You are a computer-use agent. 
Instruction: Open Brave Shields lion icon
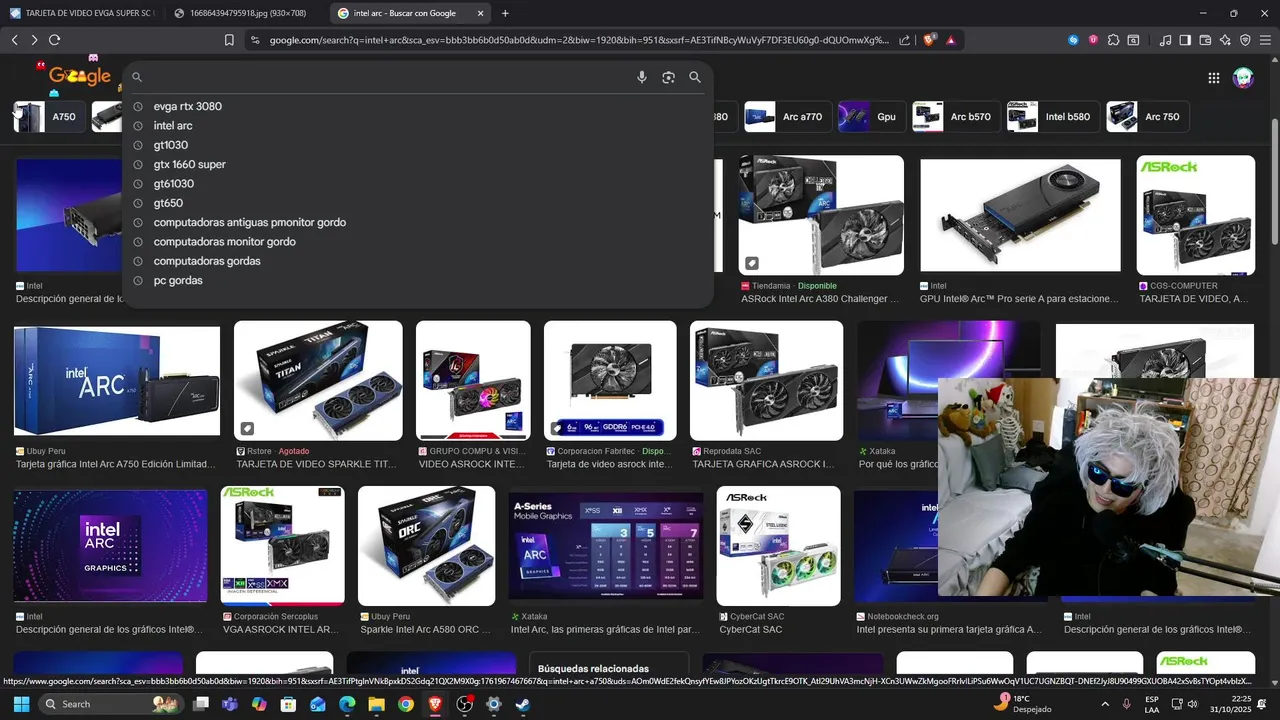[x=929, y=40]
